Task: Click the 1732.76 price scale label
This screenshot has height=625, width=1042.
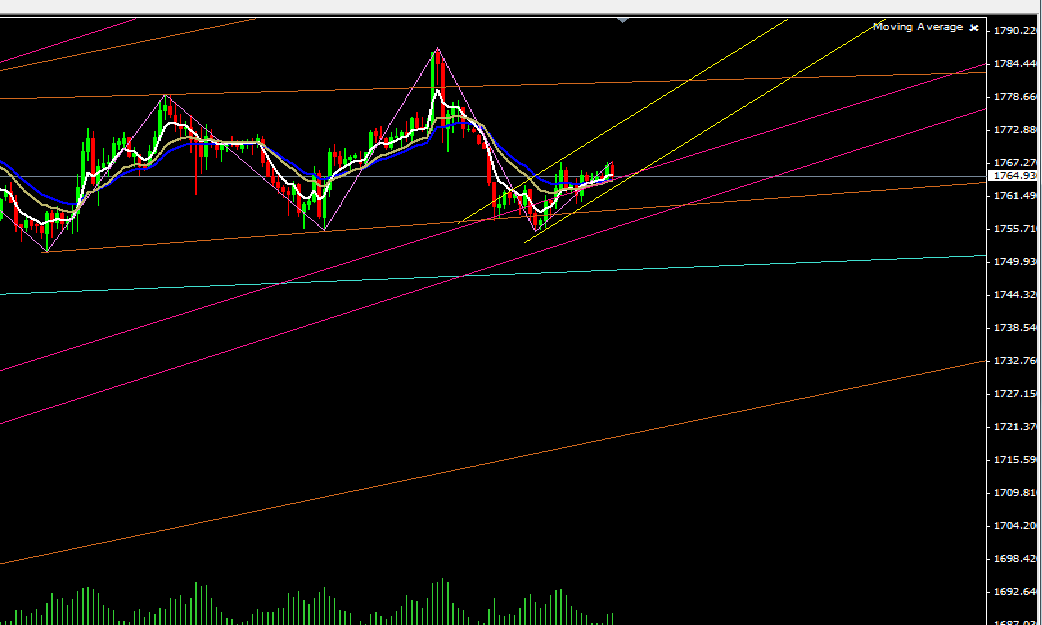Action: [1013, 361]
